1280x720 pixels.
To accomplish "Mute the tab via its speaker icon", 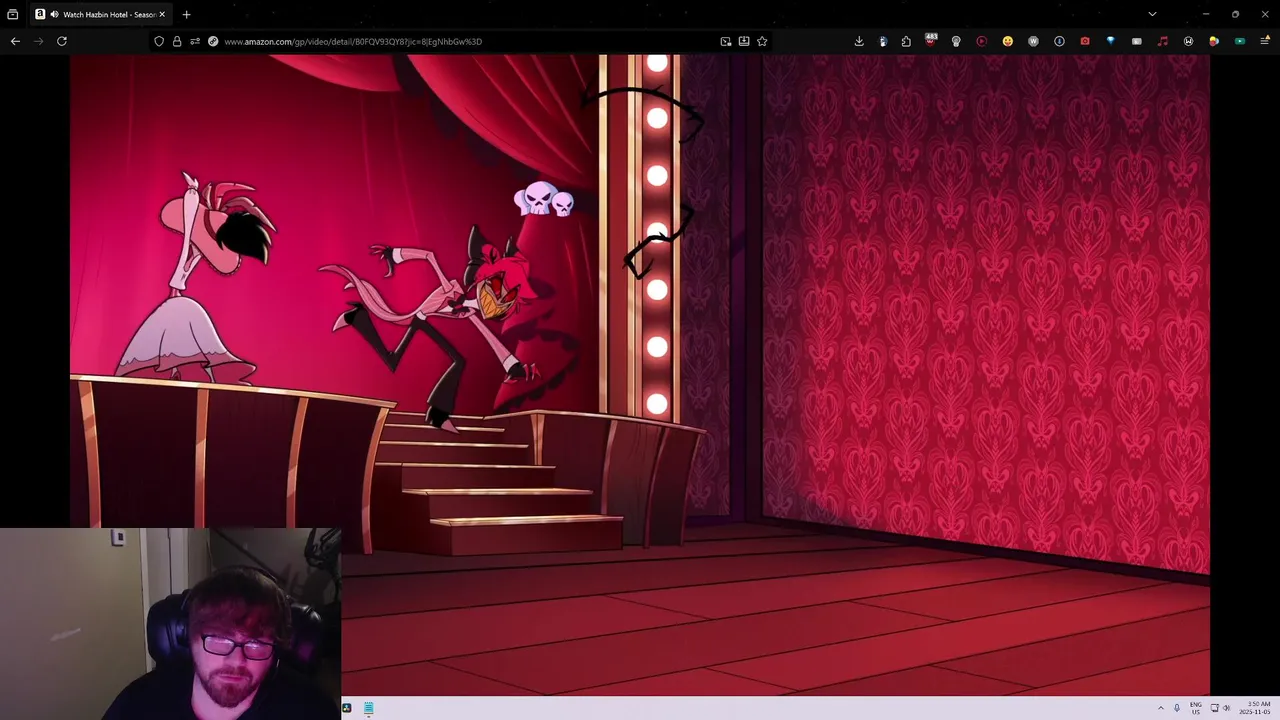I will (54, 14).
